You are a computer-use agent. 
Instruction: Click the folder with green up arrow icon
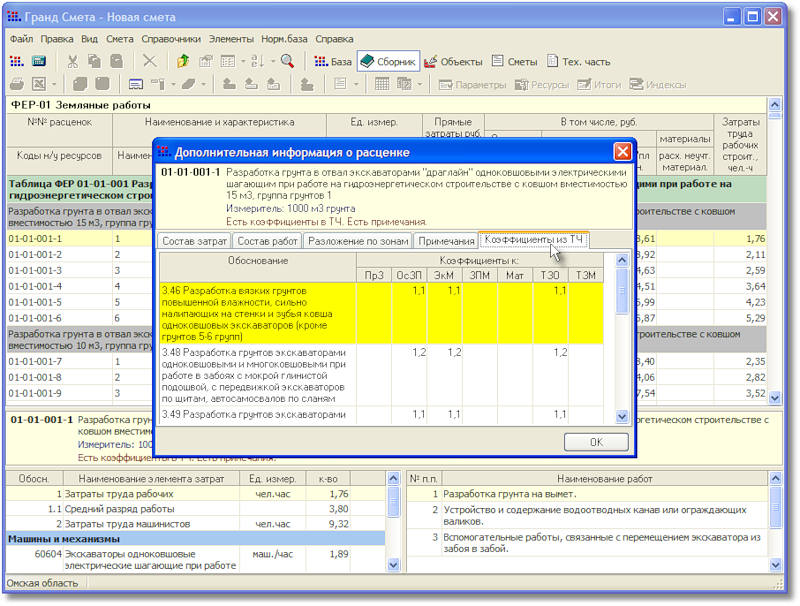tap(183, 62)
